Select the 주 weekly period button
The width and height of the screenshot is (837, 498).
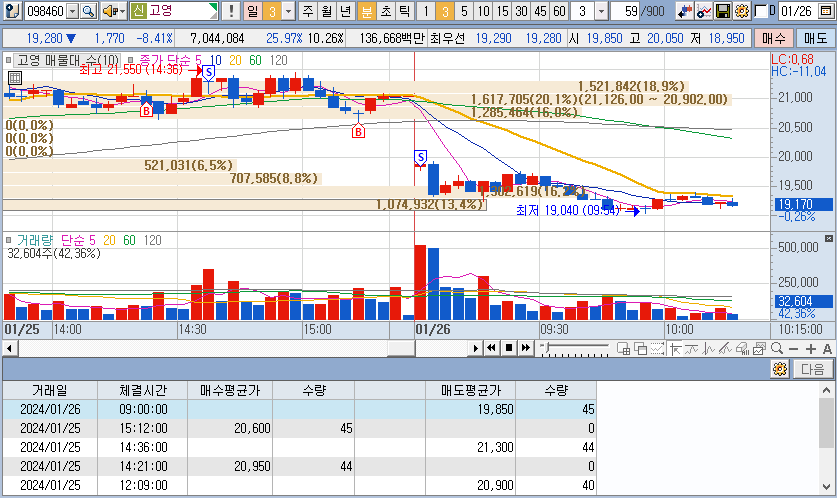[307, 11]
